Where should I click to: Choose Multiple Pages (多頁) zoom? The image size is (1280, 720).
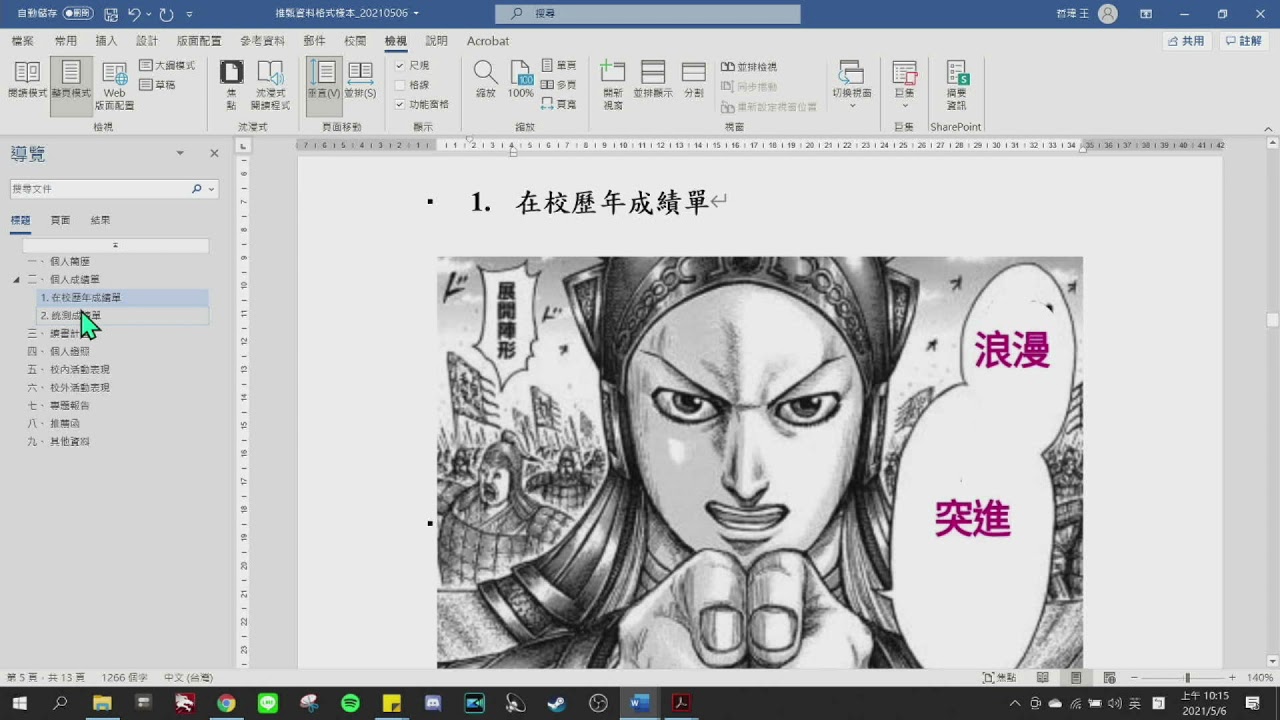(x=559, y=85)
